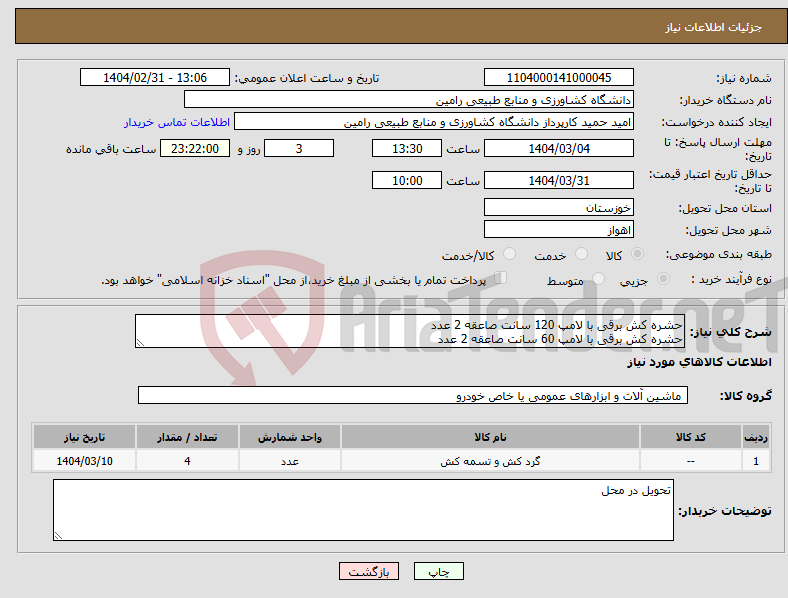
Task: Click the چاپ (print) button
Action: tap(438, 571)
